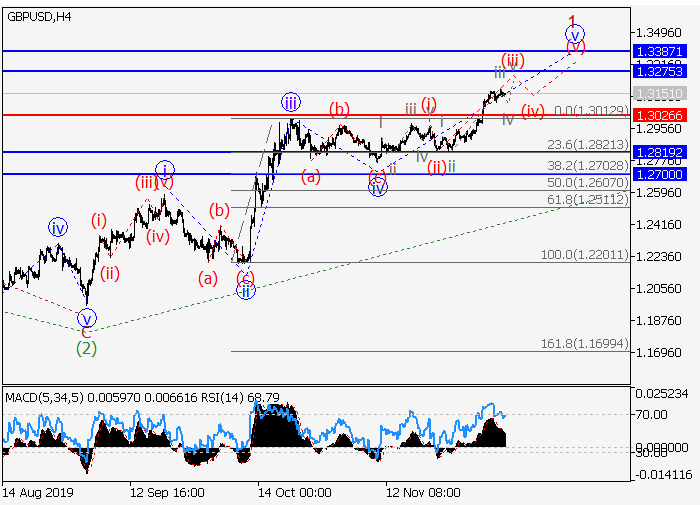This screenshot has height=505, width=700.
Task: Click the circled blue v label at top right
Action: [575, 33]
